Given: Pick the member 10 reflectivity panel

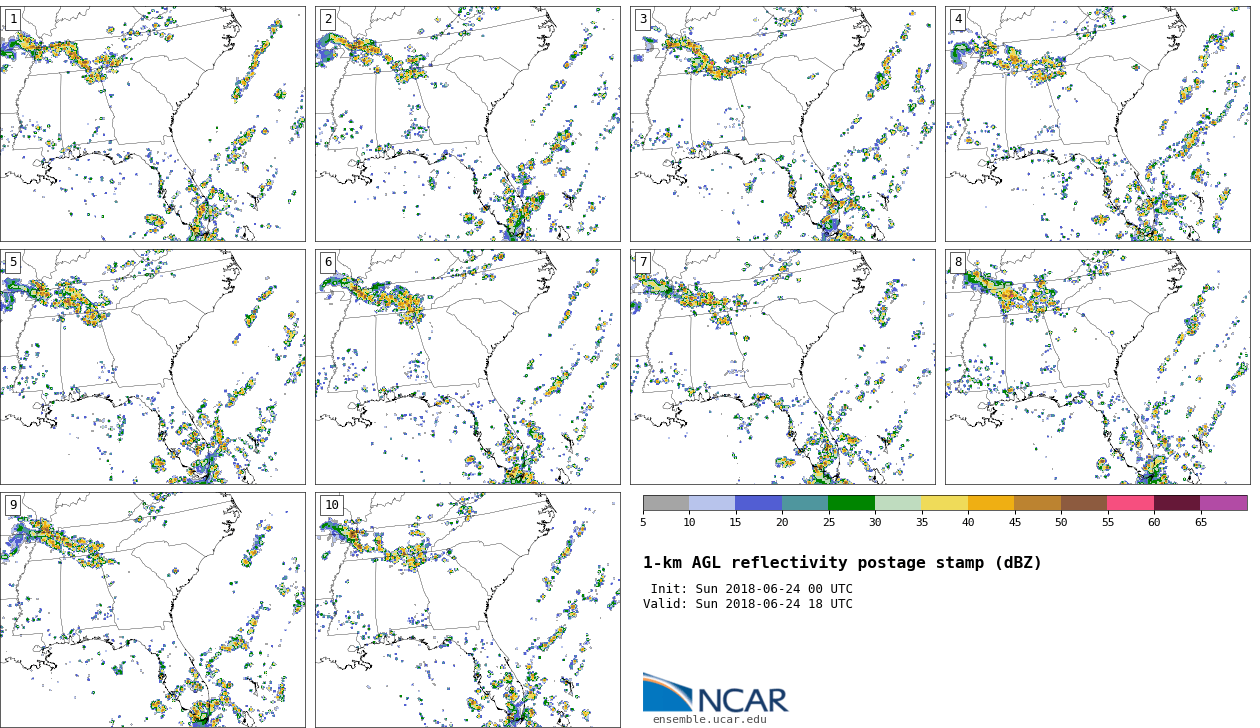Looking at the screenshot, I should point(467,610).
